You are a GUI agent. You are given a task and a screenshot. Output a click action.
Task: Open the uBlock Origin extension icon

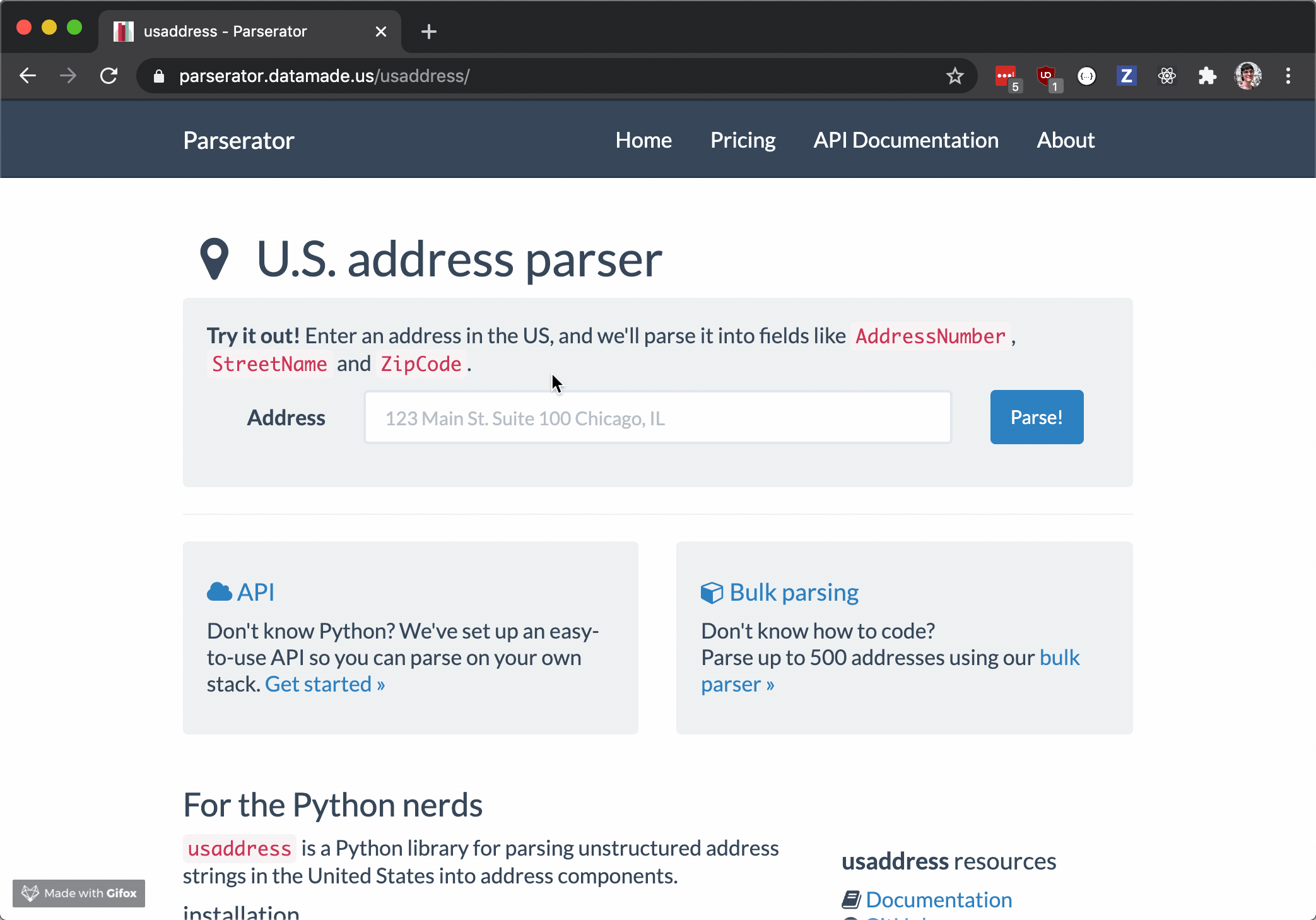tap(1047, 76)
